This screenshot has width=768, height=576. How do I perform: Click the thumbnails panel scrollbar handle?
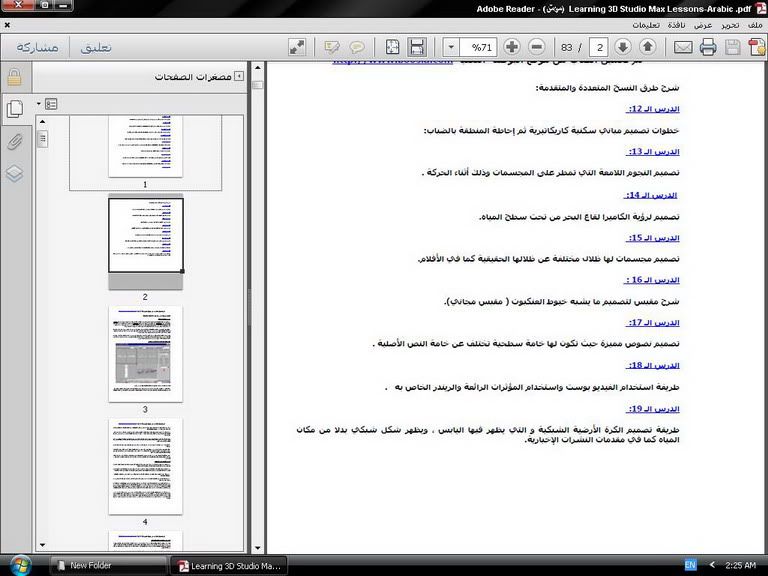point(43,139)
